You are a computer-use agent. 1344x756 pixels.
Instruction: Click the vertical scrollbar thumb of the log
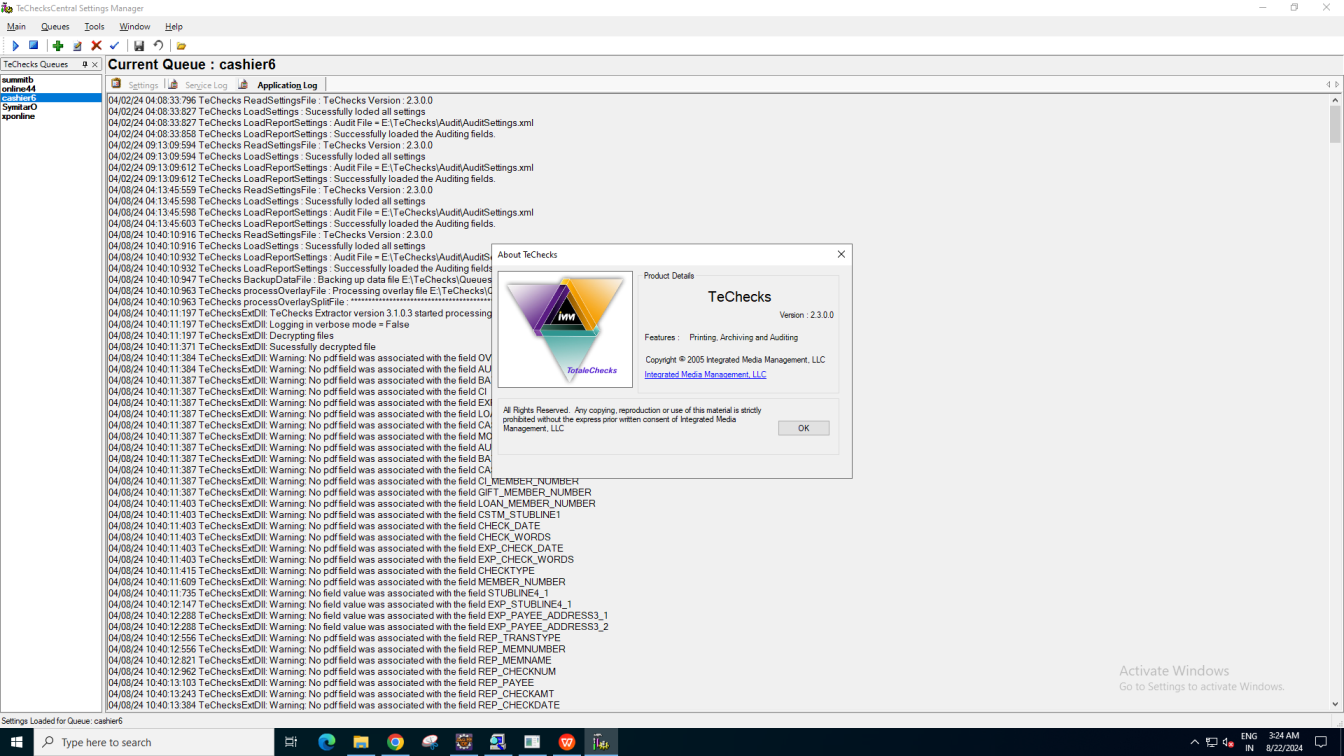[1336, 125]
